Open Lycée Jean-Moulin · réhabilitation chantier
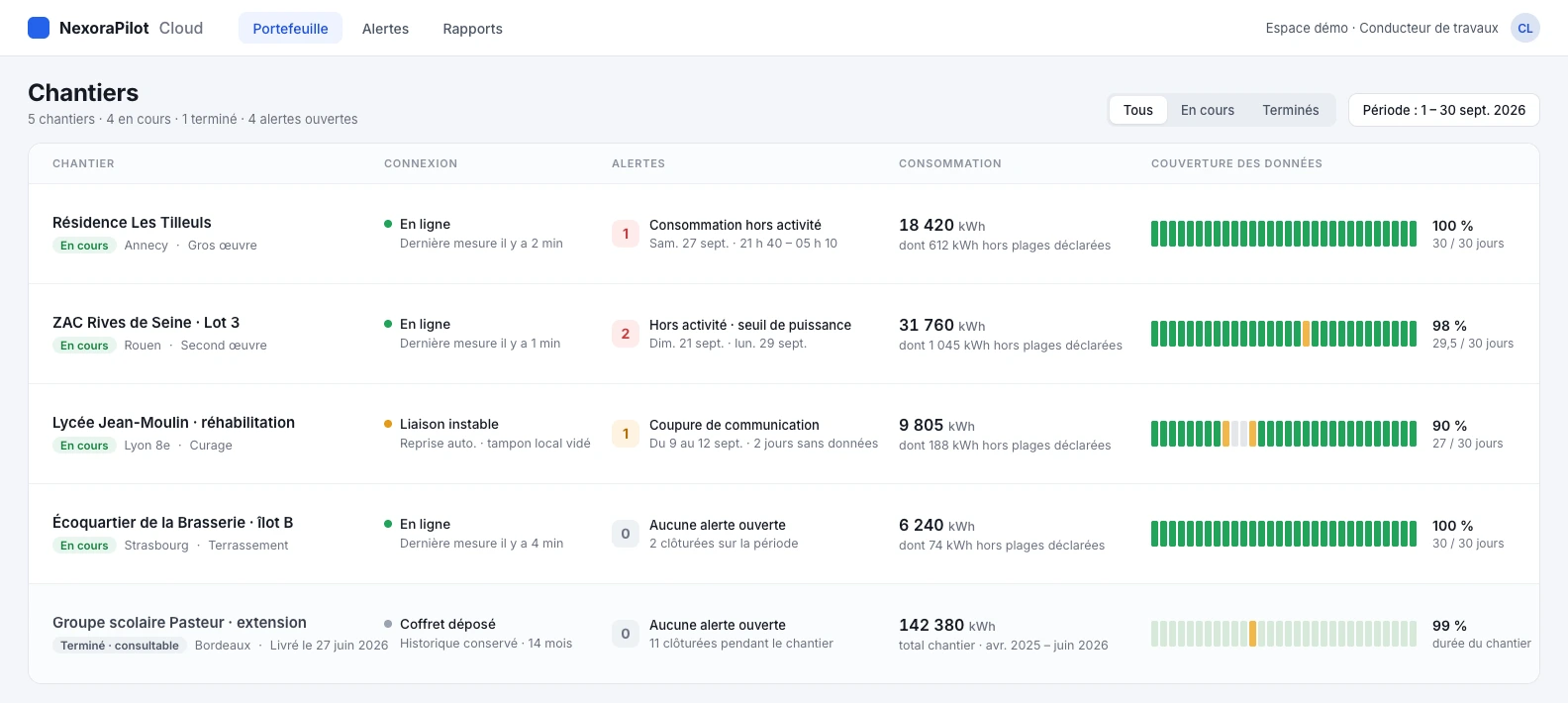Viewport: 1568px width, 703px height. [x=173, y=423]
